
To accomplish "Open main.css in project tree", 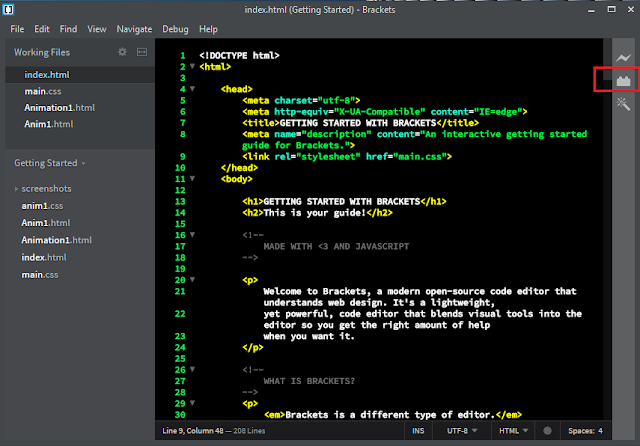I will (x=40, y=275).
